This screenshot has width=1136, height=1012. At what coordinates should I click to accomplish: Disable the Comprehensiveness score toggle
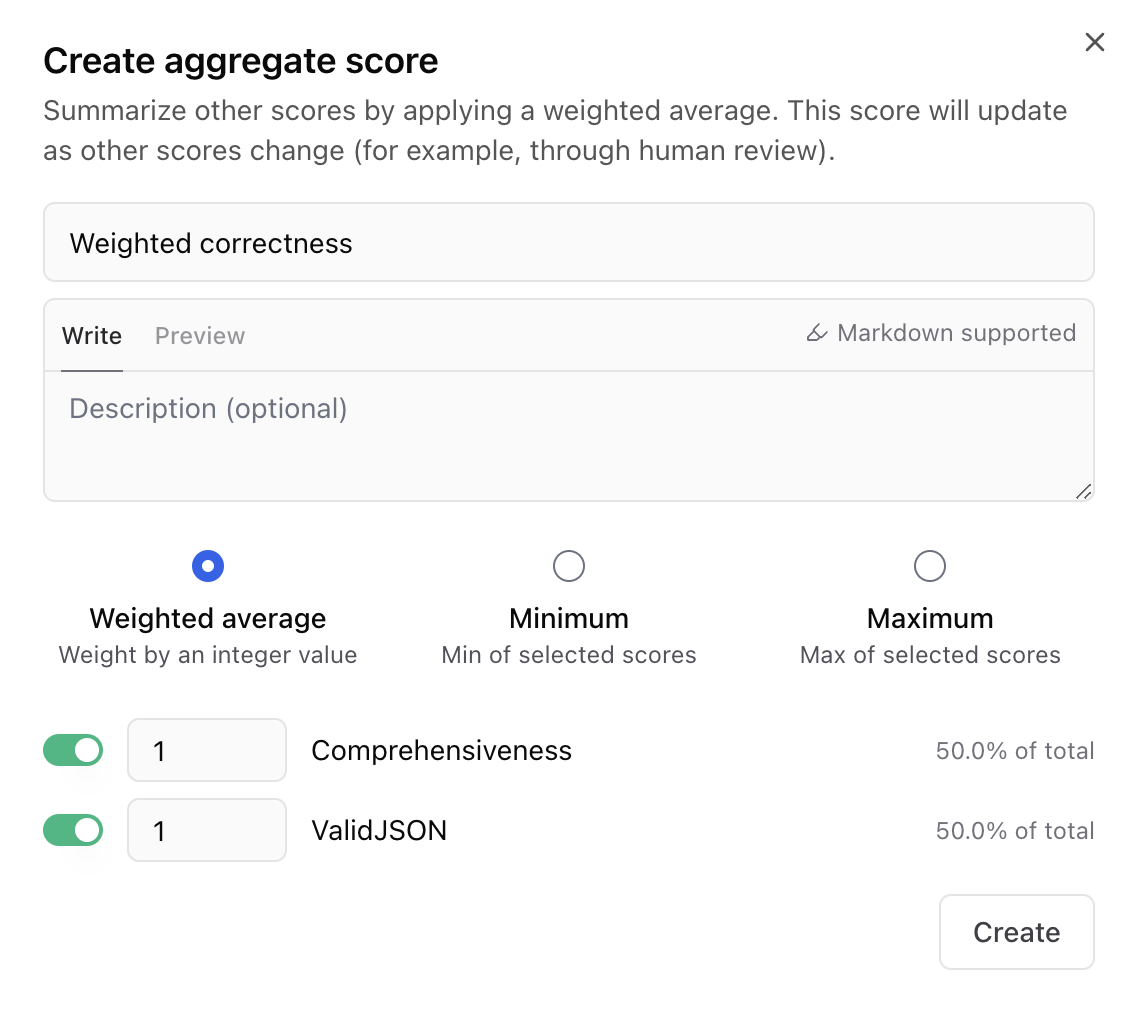click(x=73, y=750)
